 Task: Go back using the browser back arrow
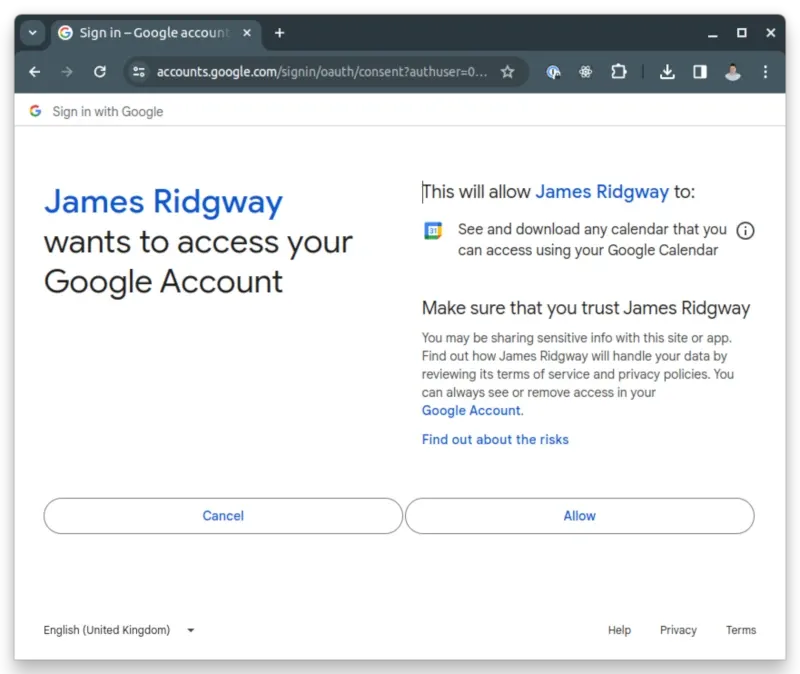35,72
